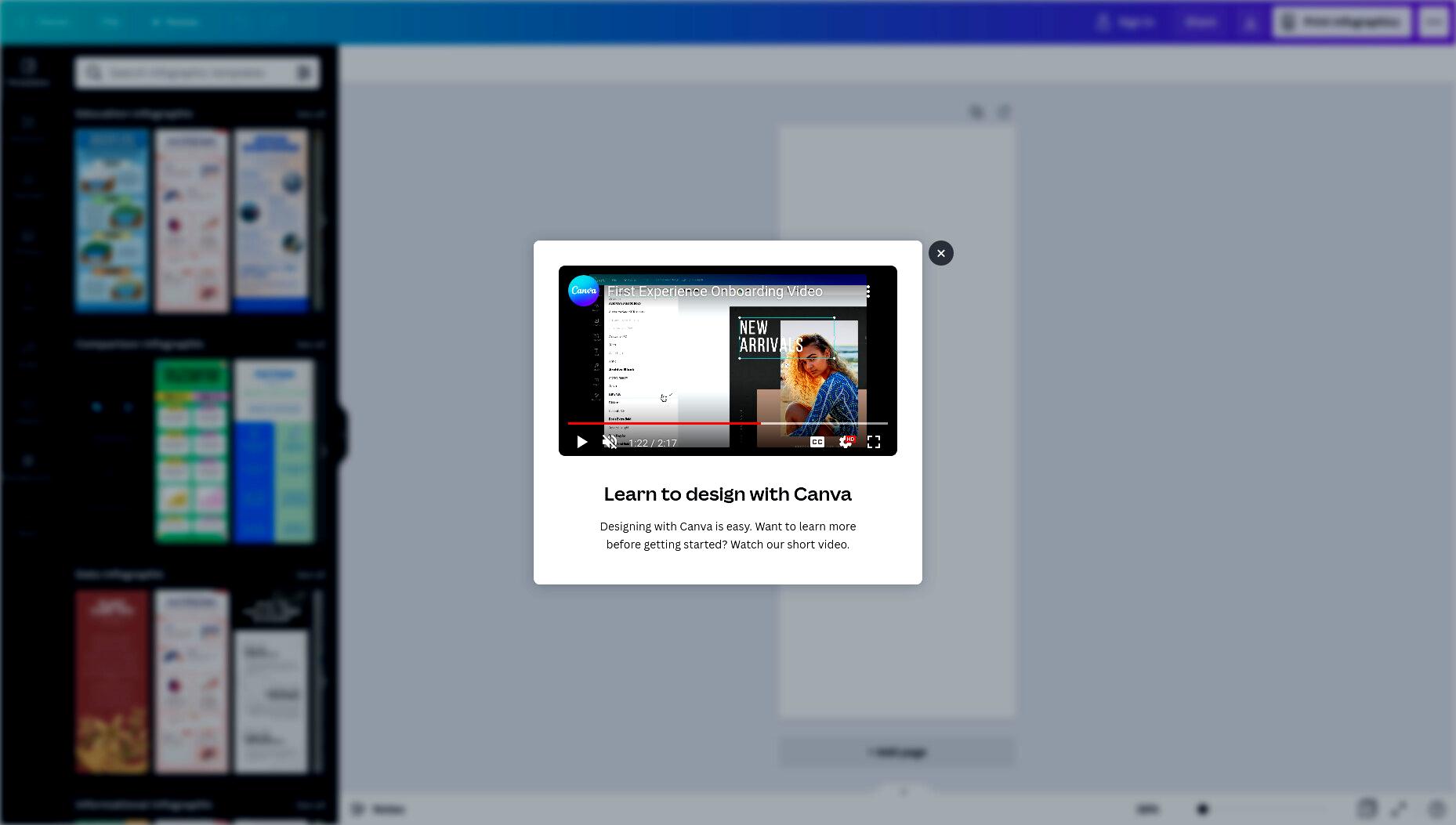Click the 1:22 / 2:17 time display
Screen dimensions: 1456x825
(x=652, y=443)
